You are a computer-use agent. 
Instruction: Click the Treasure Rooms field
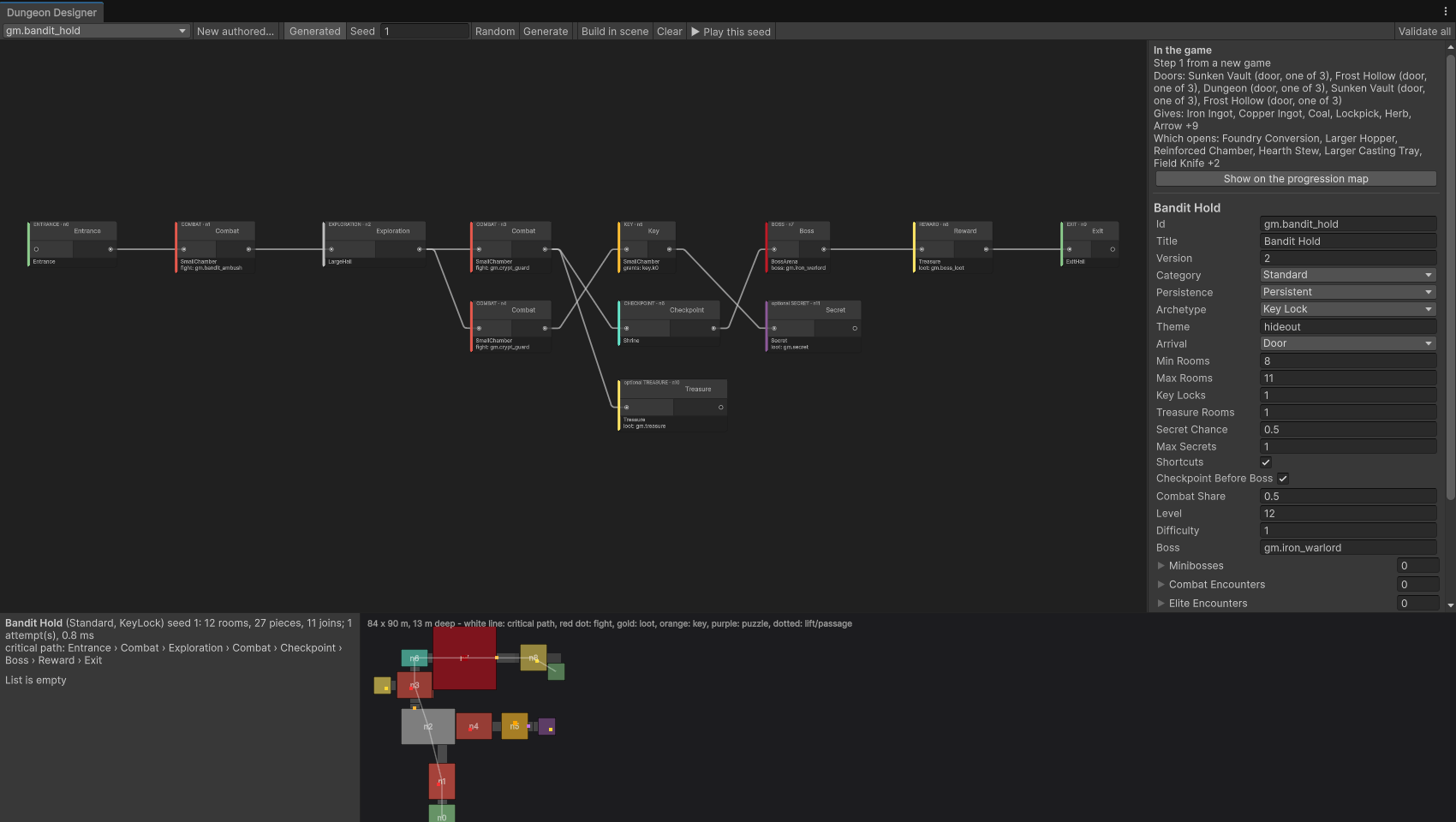1348,413
